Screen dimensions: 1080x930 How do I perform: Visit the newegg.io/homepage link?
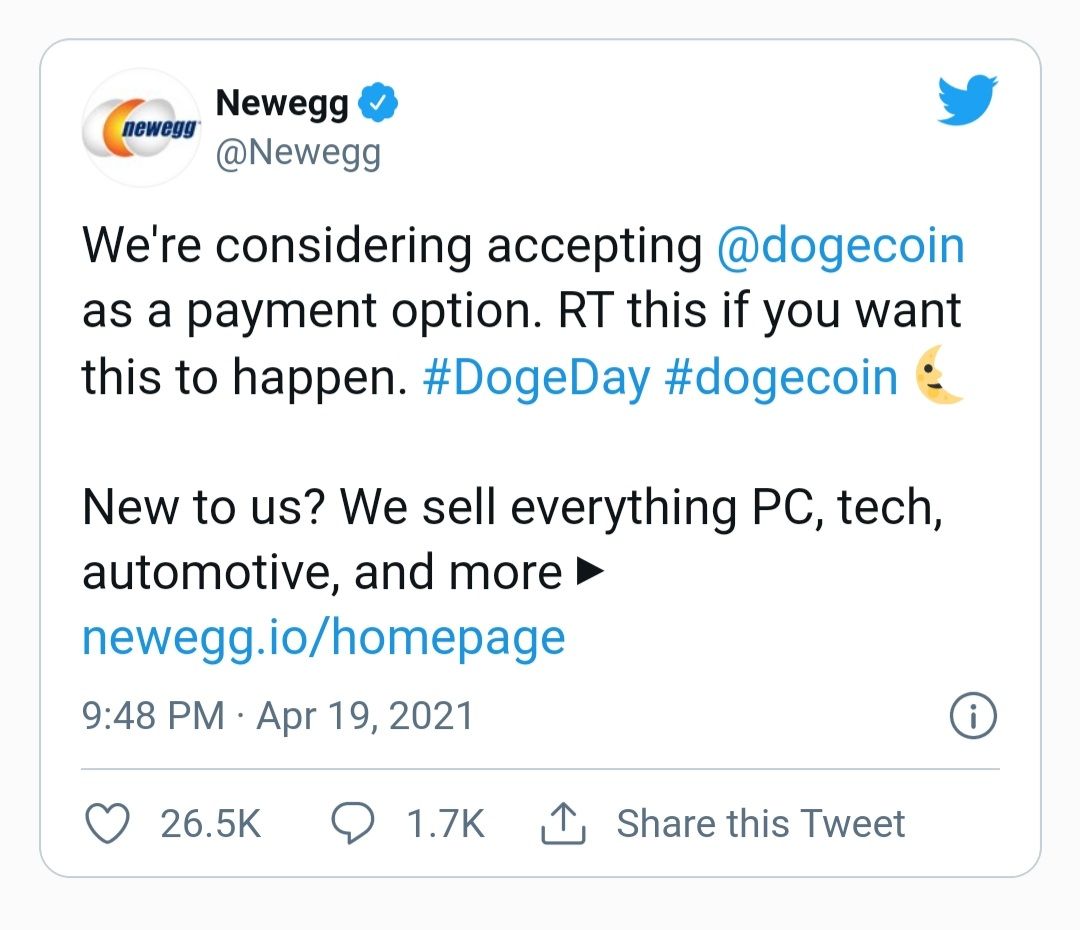[x=323, y=637]
